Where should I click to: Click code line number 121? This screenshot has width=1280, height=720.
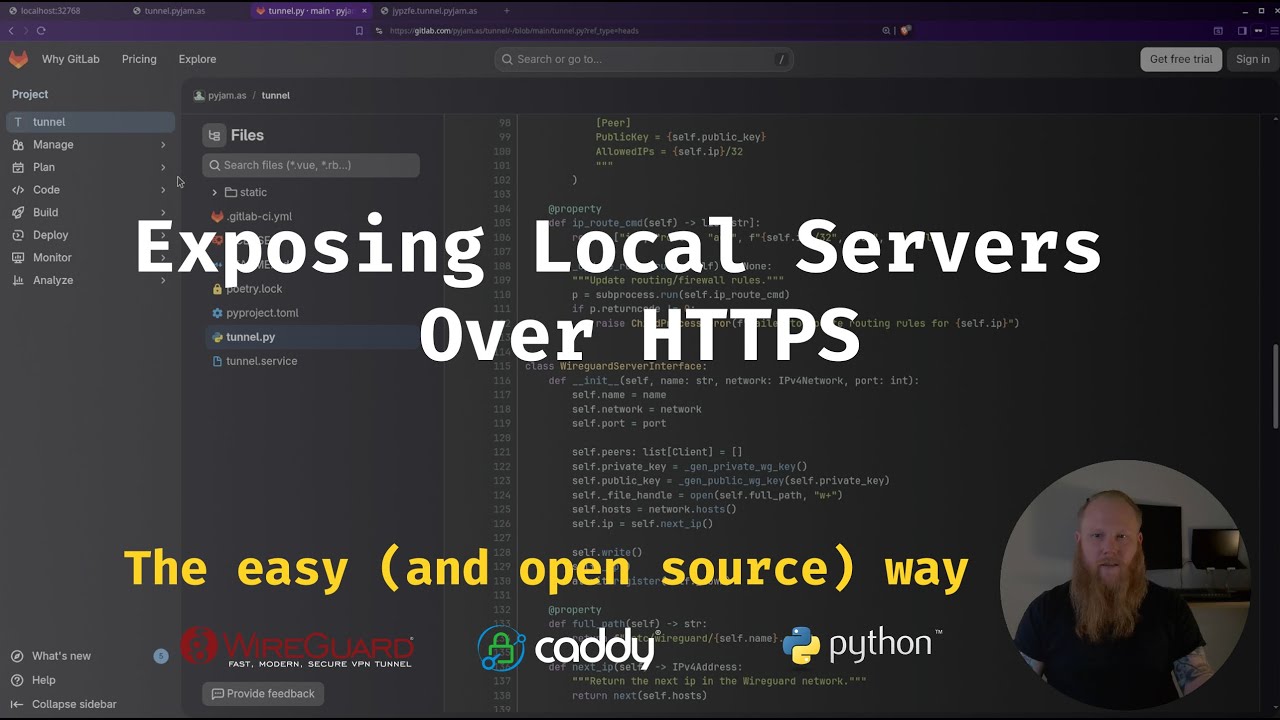[502, 452]
